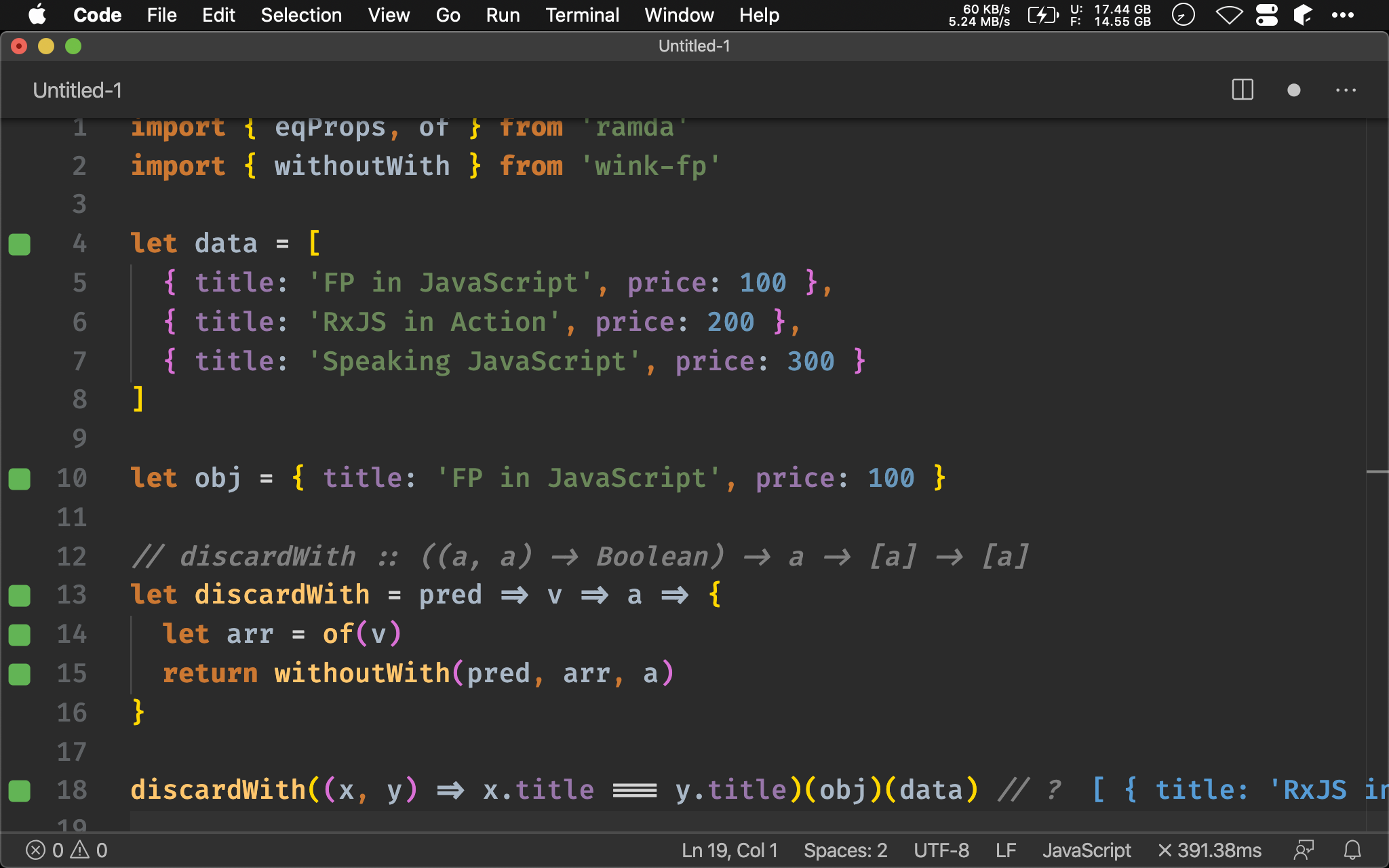Click the price value 300 on line 7
Image resolution: width=1389 pixels, height=868 pixels.
811,361
